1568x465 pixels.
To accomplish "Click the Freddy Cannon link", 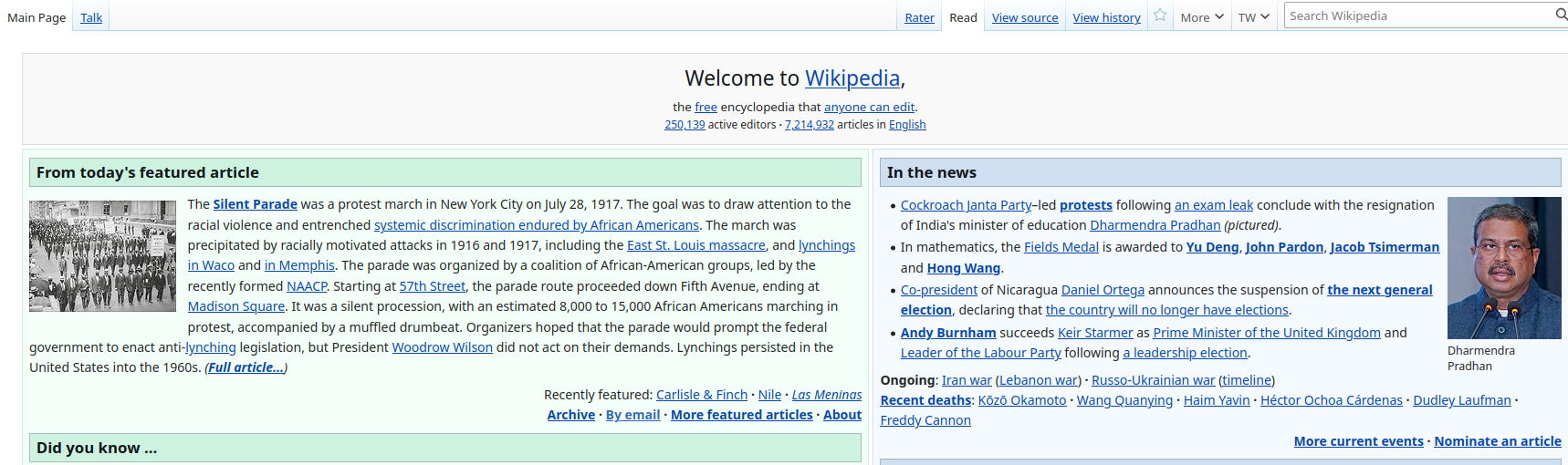I will 925,420.
